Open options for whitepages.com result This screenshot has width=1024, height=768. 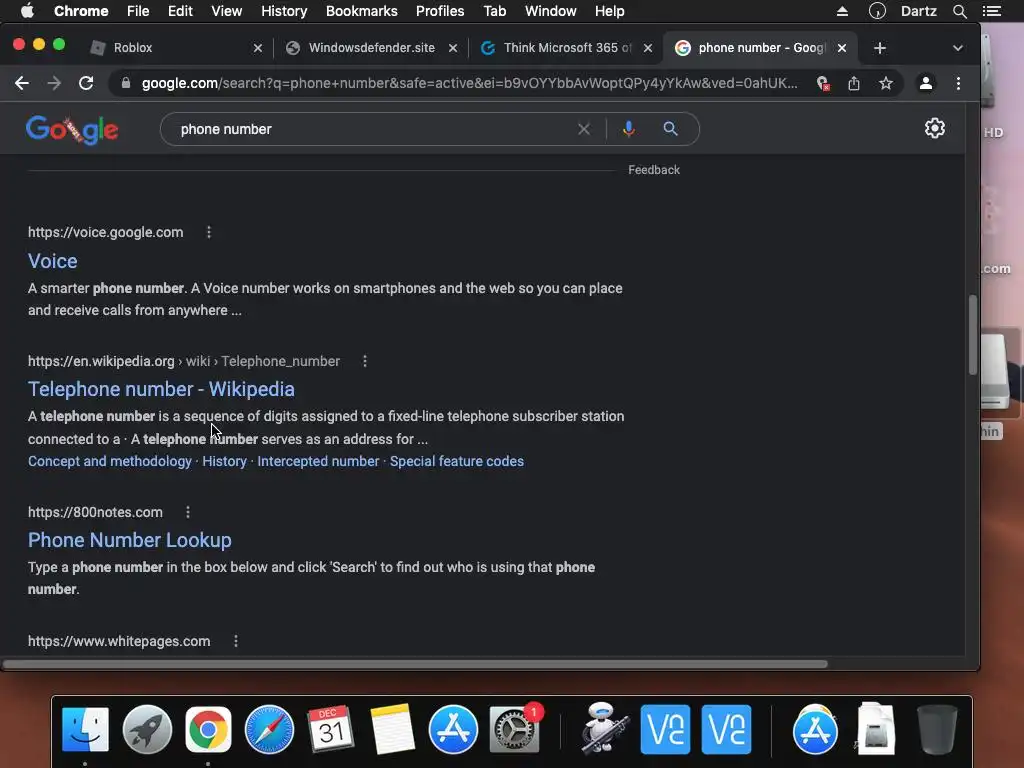[x=236, y=641]
